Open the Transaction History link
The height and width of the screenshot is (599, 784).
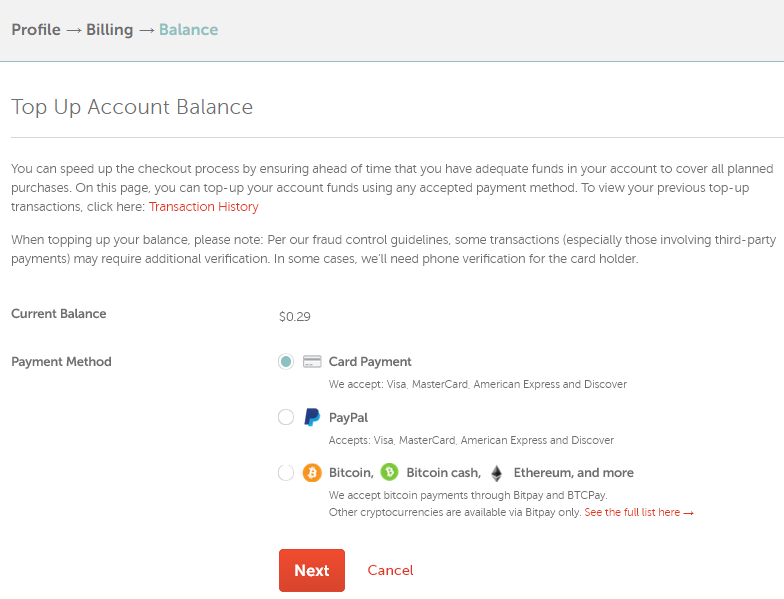(x=204, y=207)
